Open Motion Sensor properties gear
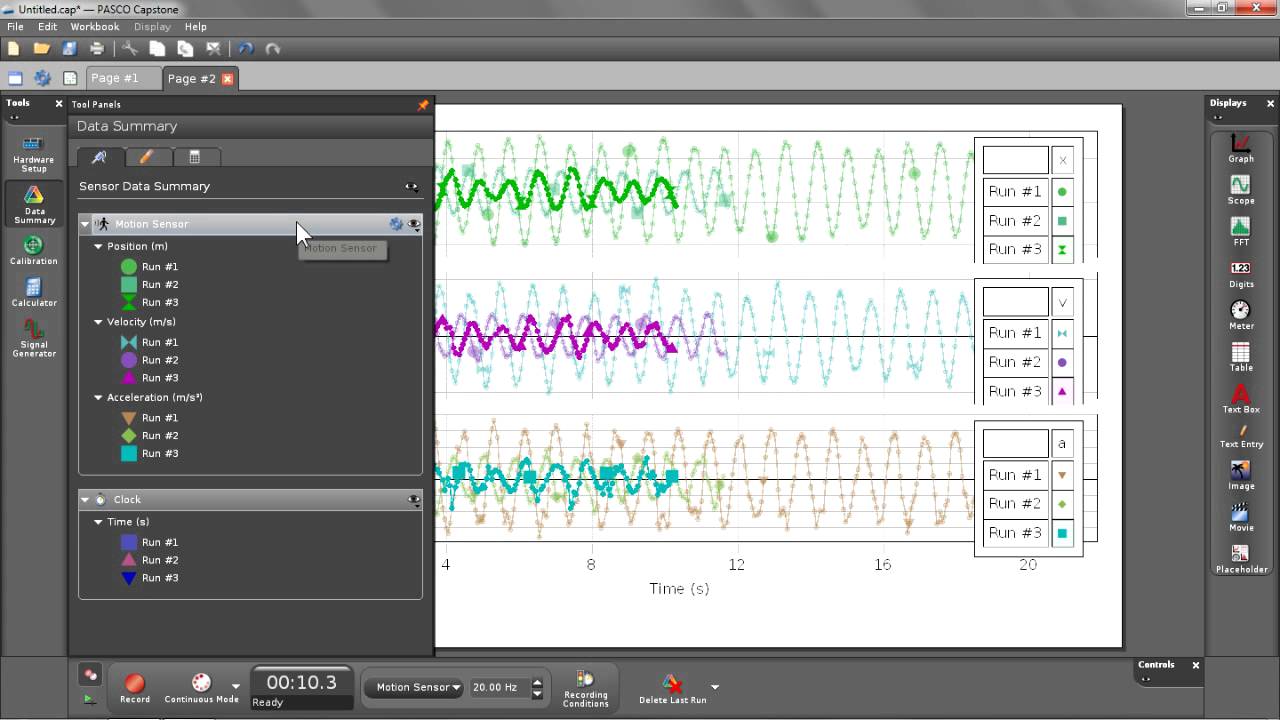The width and height of the screenshot is (1280, 720). [396, 224]
